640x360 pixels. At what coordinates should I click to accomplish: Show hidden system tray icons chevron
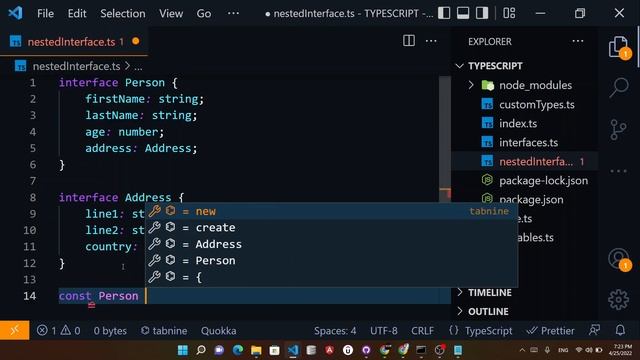[522, 350]
